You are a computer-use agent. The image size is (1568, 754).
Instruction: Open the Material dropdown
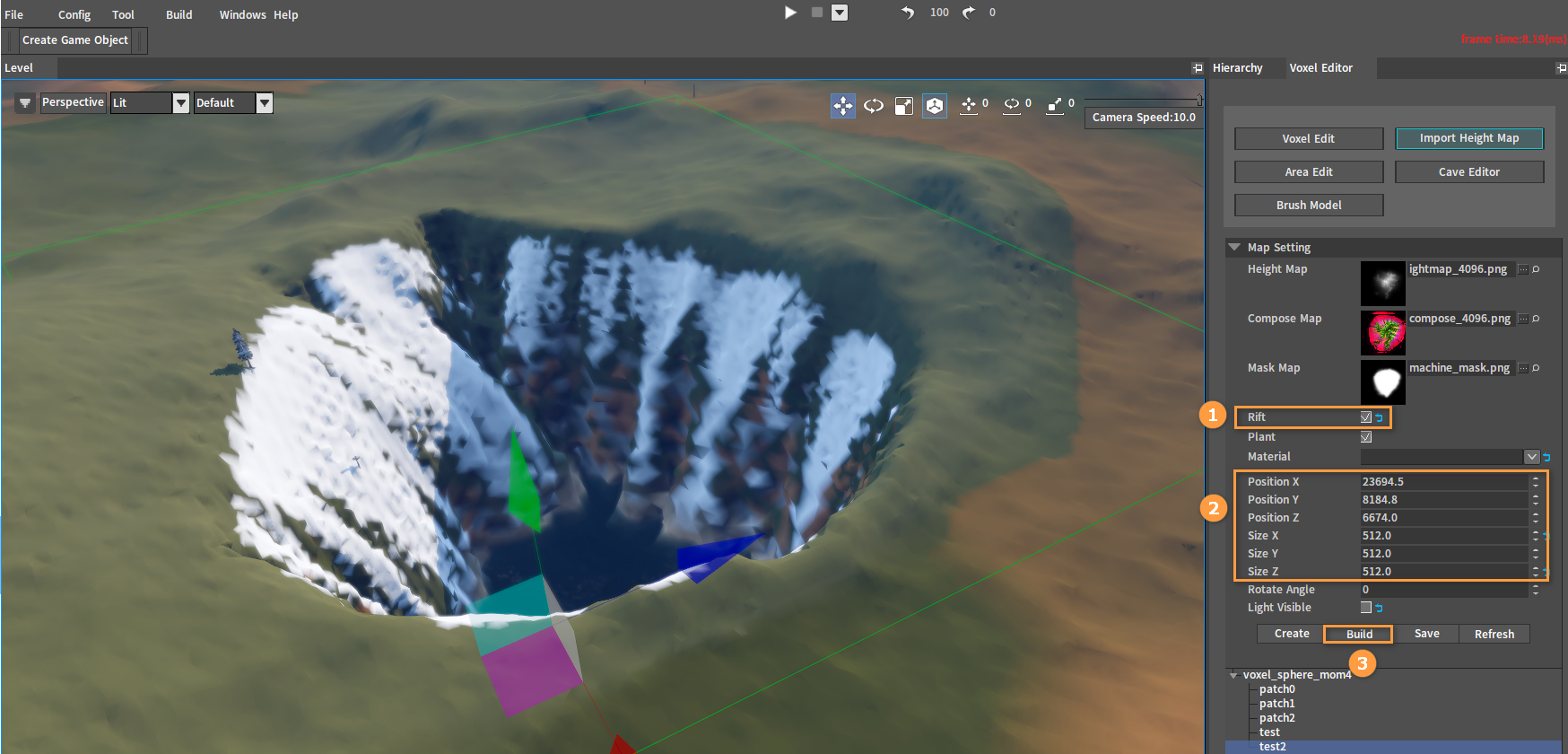click(1531, 457)
